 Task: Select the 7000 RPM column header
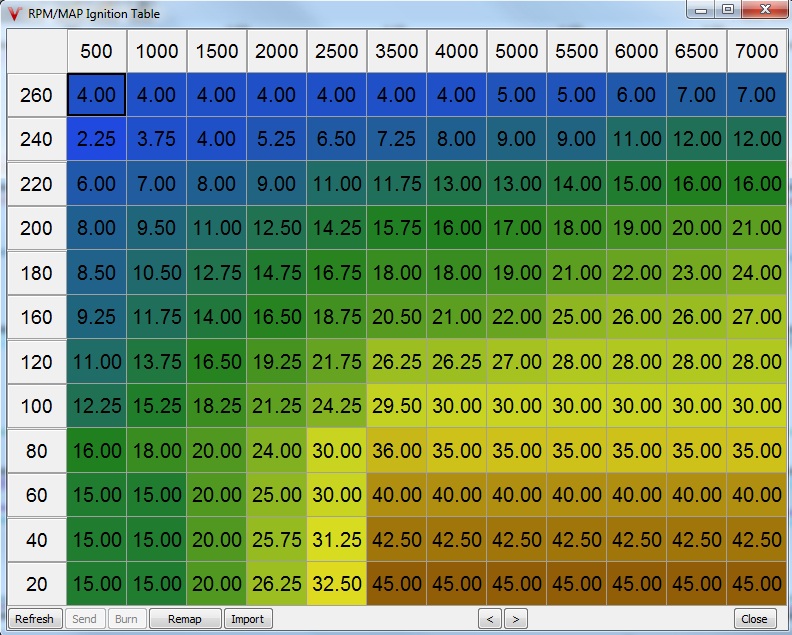(x=756, y=51)
